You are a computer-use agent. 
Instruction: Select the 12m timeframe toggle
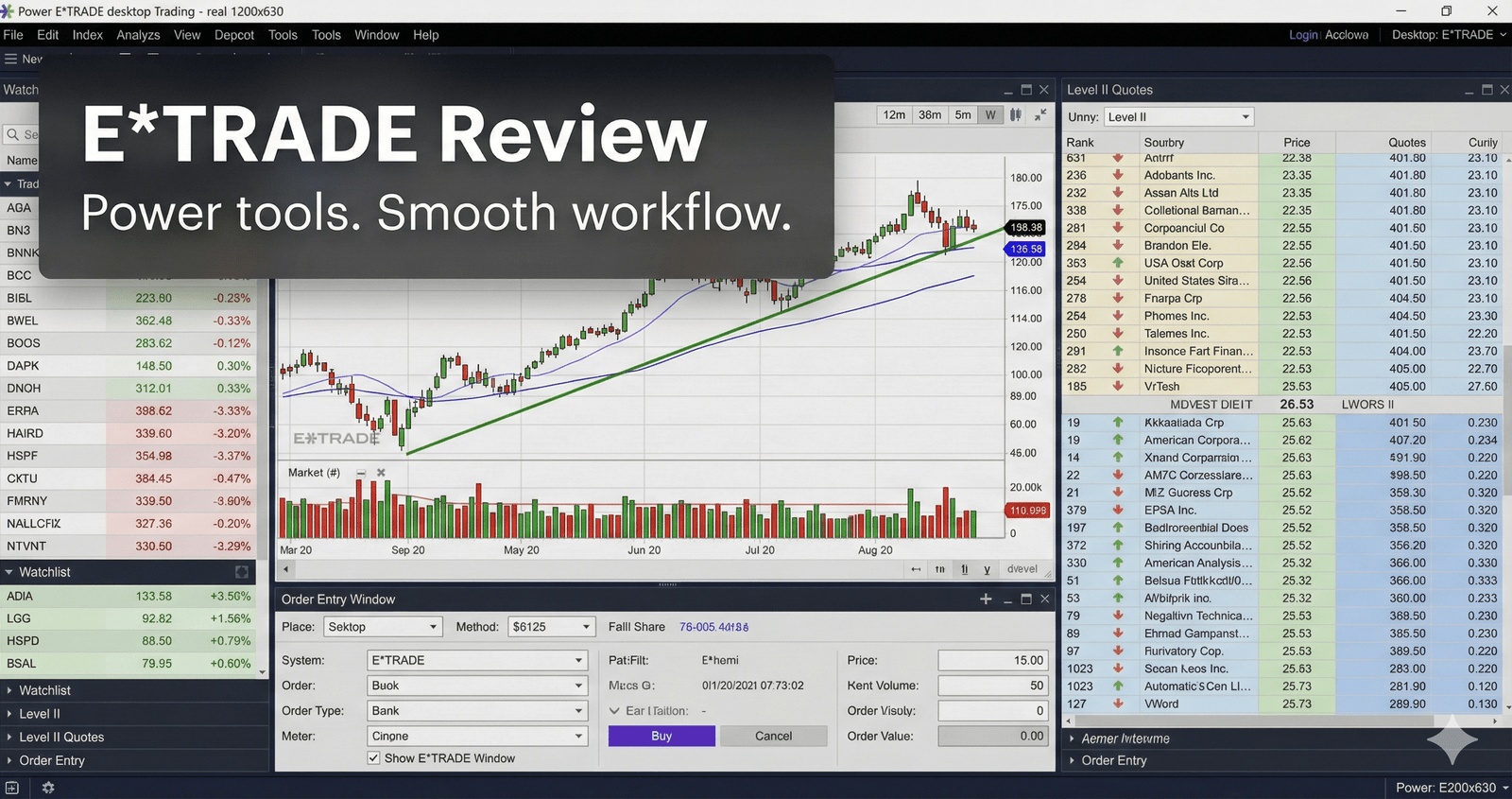[x=894, y=114]
